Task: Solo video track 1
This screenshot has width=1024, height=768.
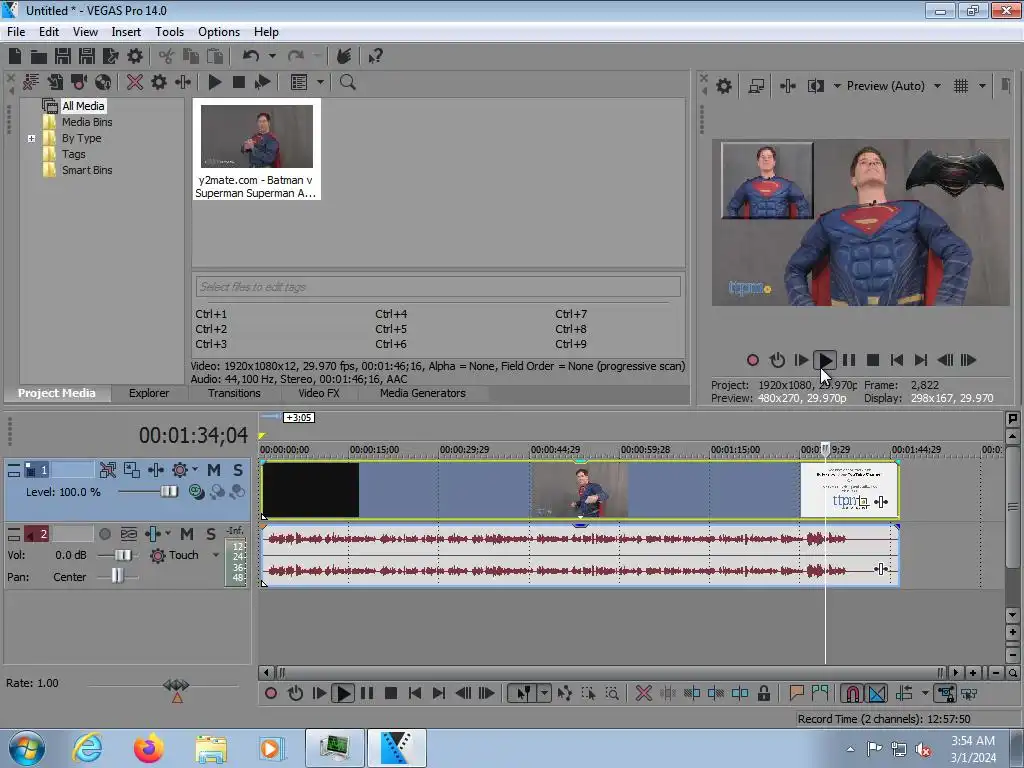Action: 238,470
